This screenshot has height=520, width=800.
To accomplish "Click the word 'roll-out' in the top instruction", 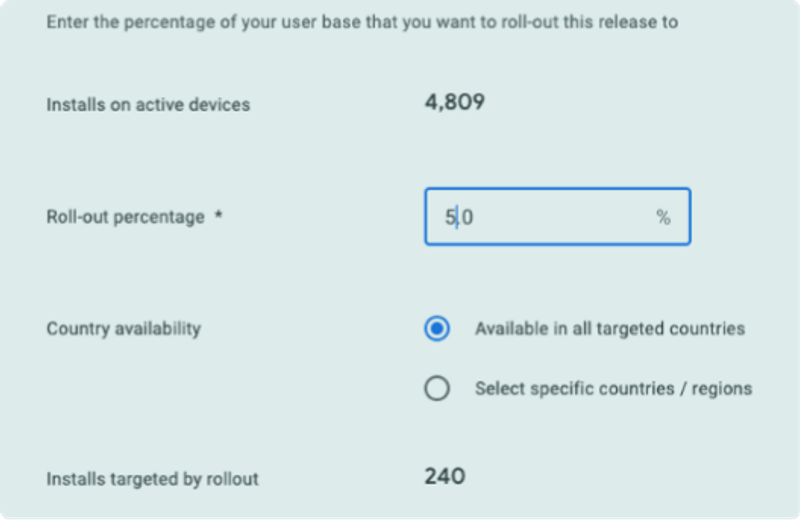I will tap(530, 22).
